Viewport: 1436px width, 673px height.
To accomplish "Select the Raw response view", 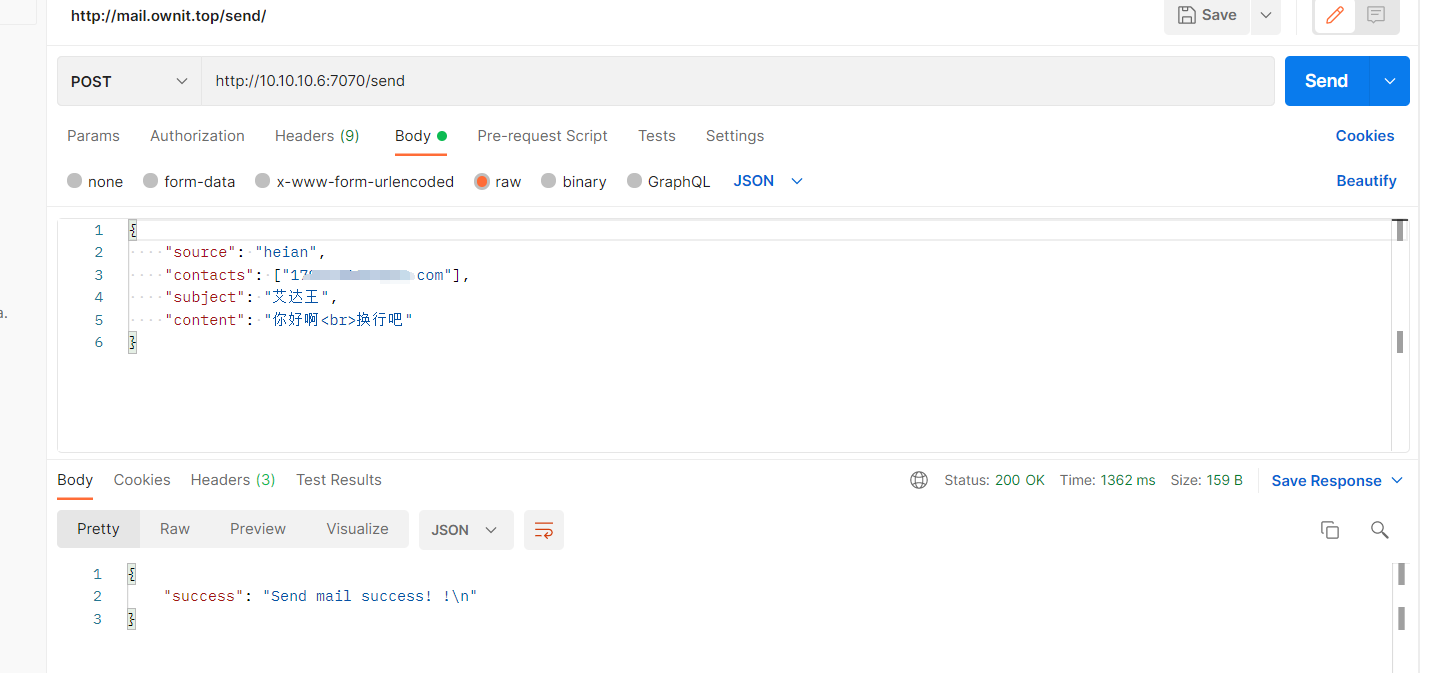I will coord(175,529).
